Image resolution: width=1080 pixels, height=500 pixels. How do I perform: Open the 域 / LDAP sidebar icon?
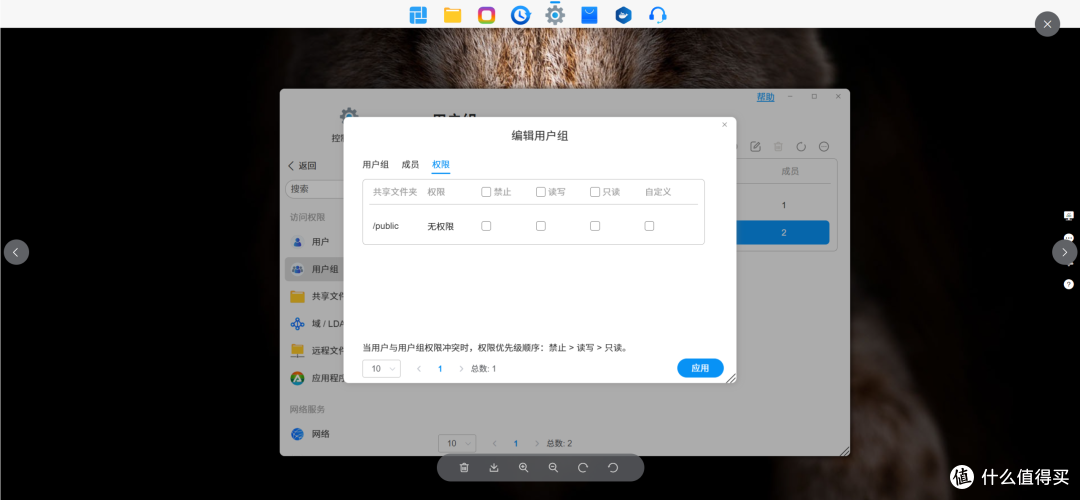298,323
